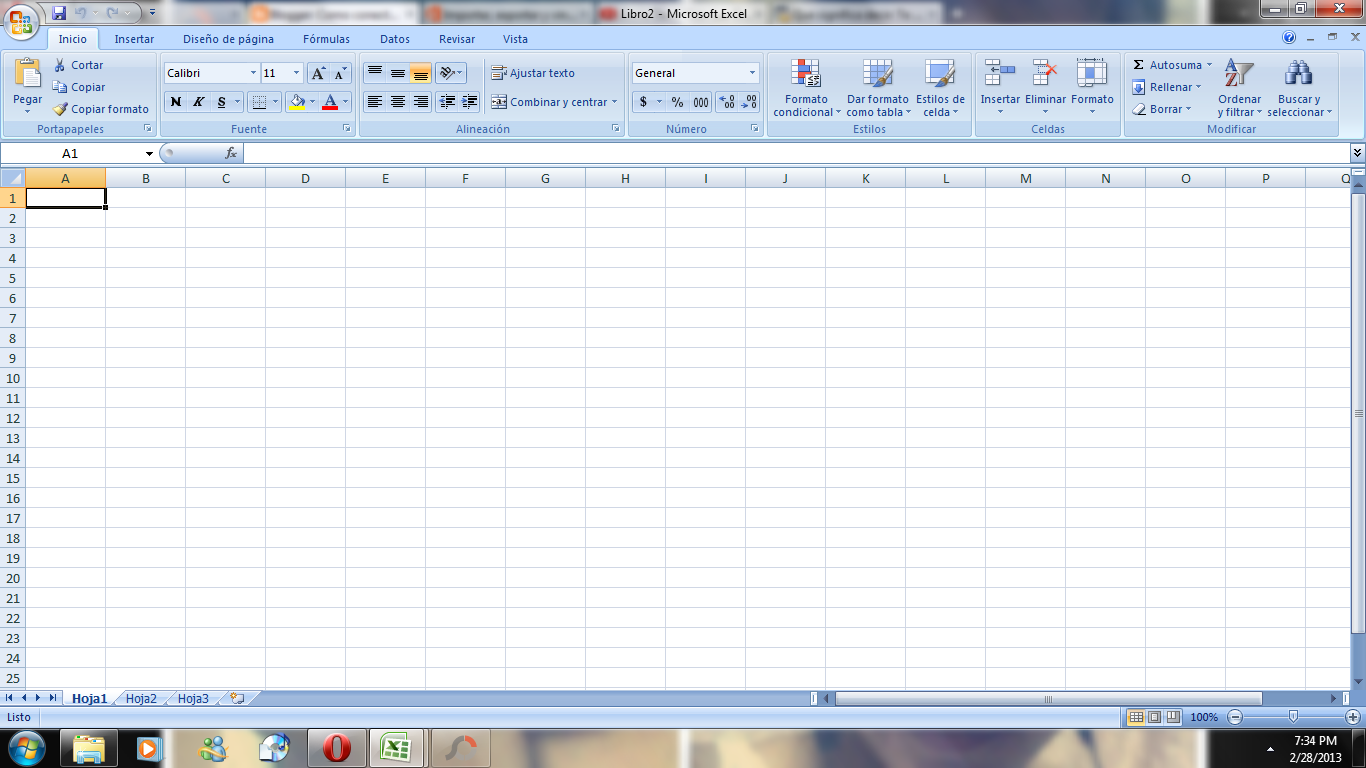Open Rellenar fill menu
The image size is (1366, 768).
pos(1166,87)
